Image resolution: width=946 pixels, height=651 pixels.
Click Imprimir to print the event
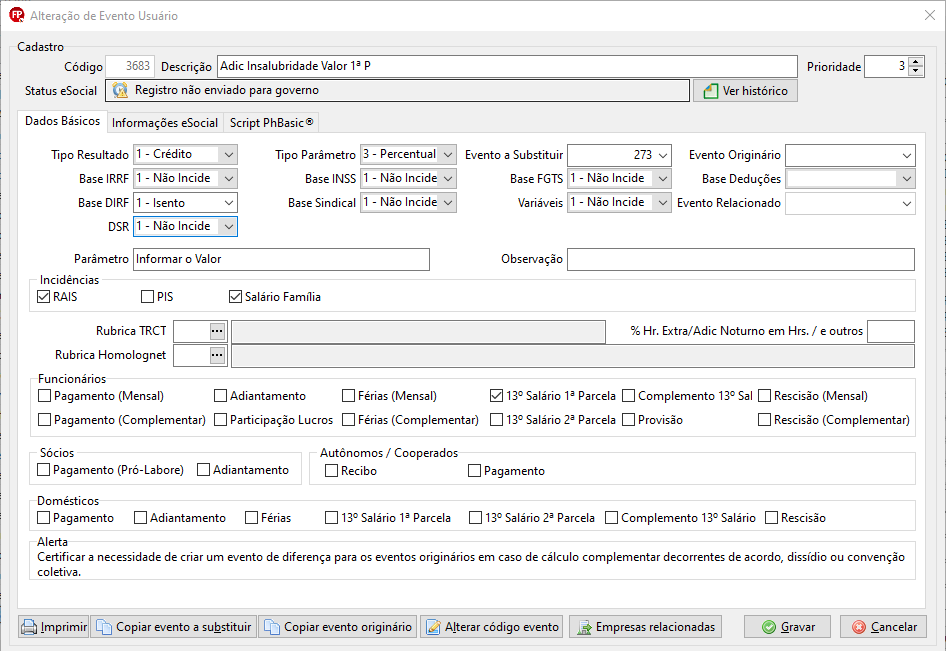click(x=54, y=627)
